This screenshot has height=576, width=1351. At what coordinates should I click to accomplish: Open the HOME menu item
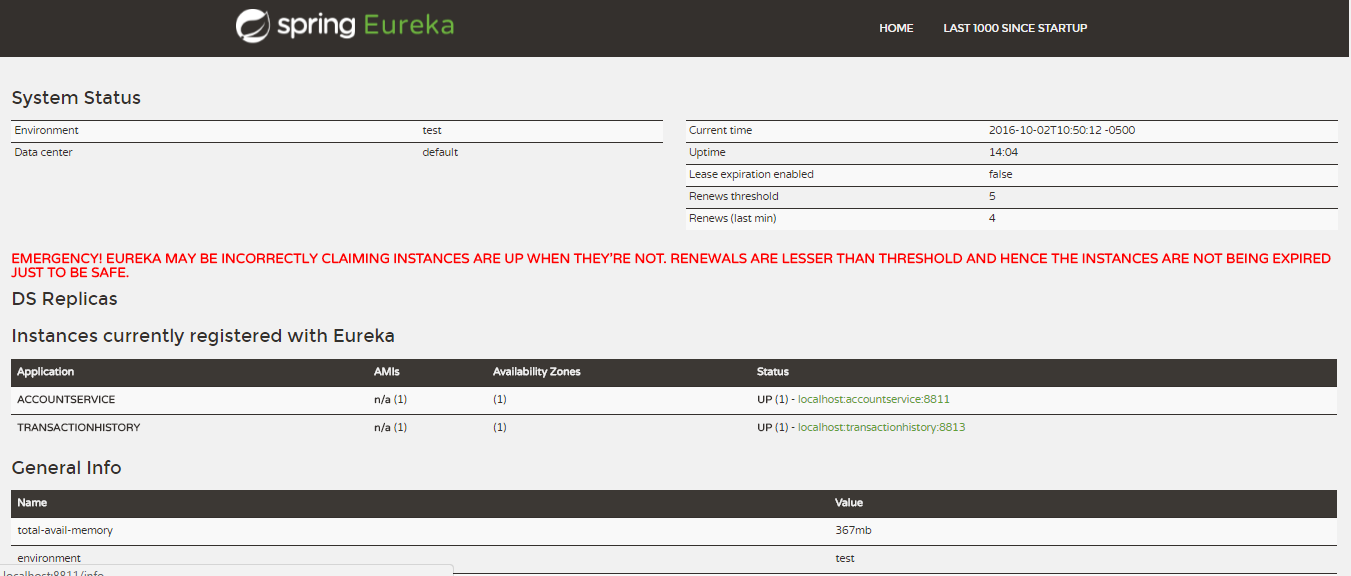[x=896, y=28]
